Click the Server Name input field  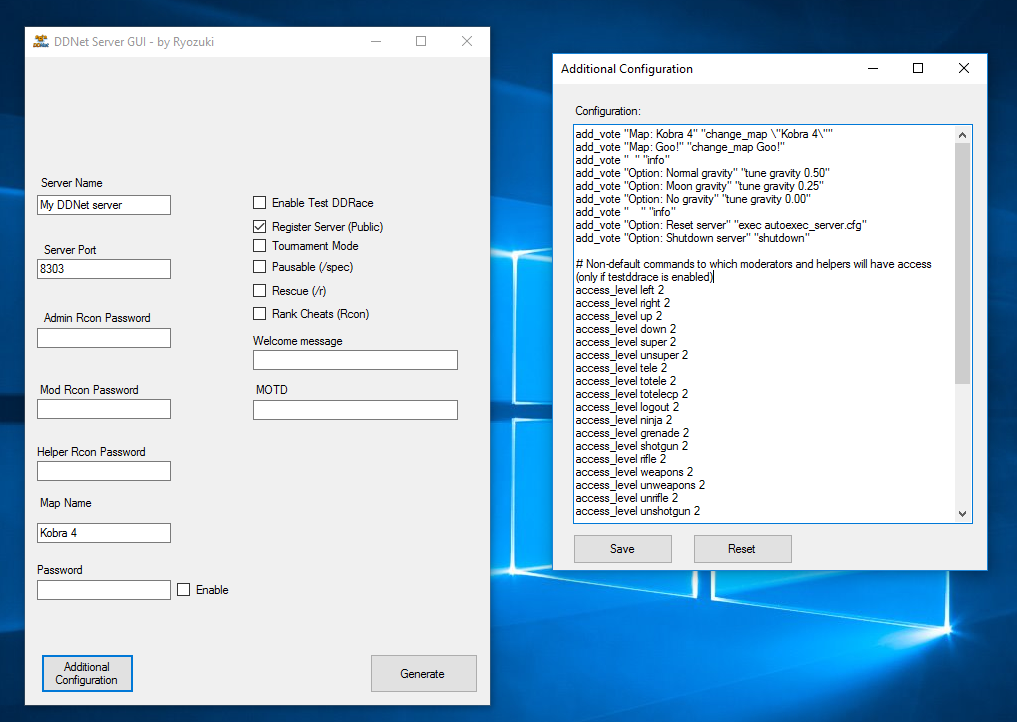click(104, 205)
